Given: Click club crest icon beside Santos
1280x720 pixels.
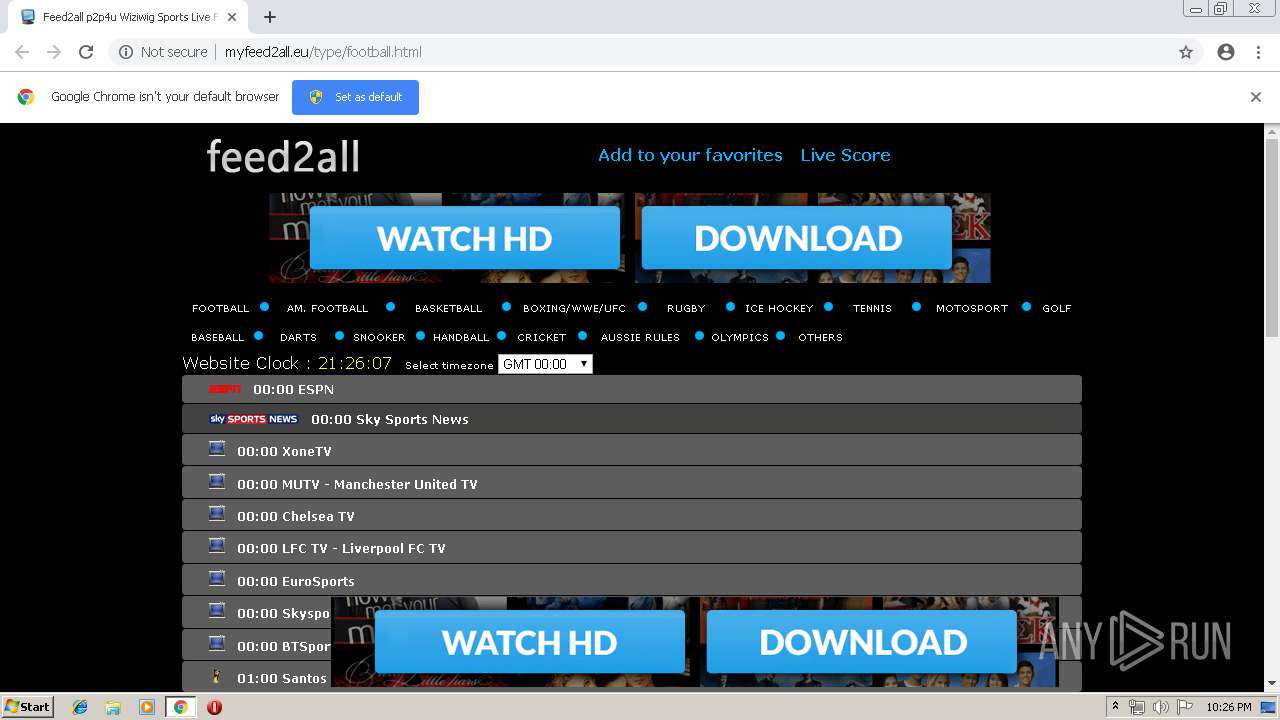Looking at the screenshot, I should [x=217, y=676].
